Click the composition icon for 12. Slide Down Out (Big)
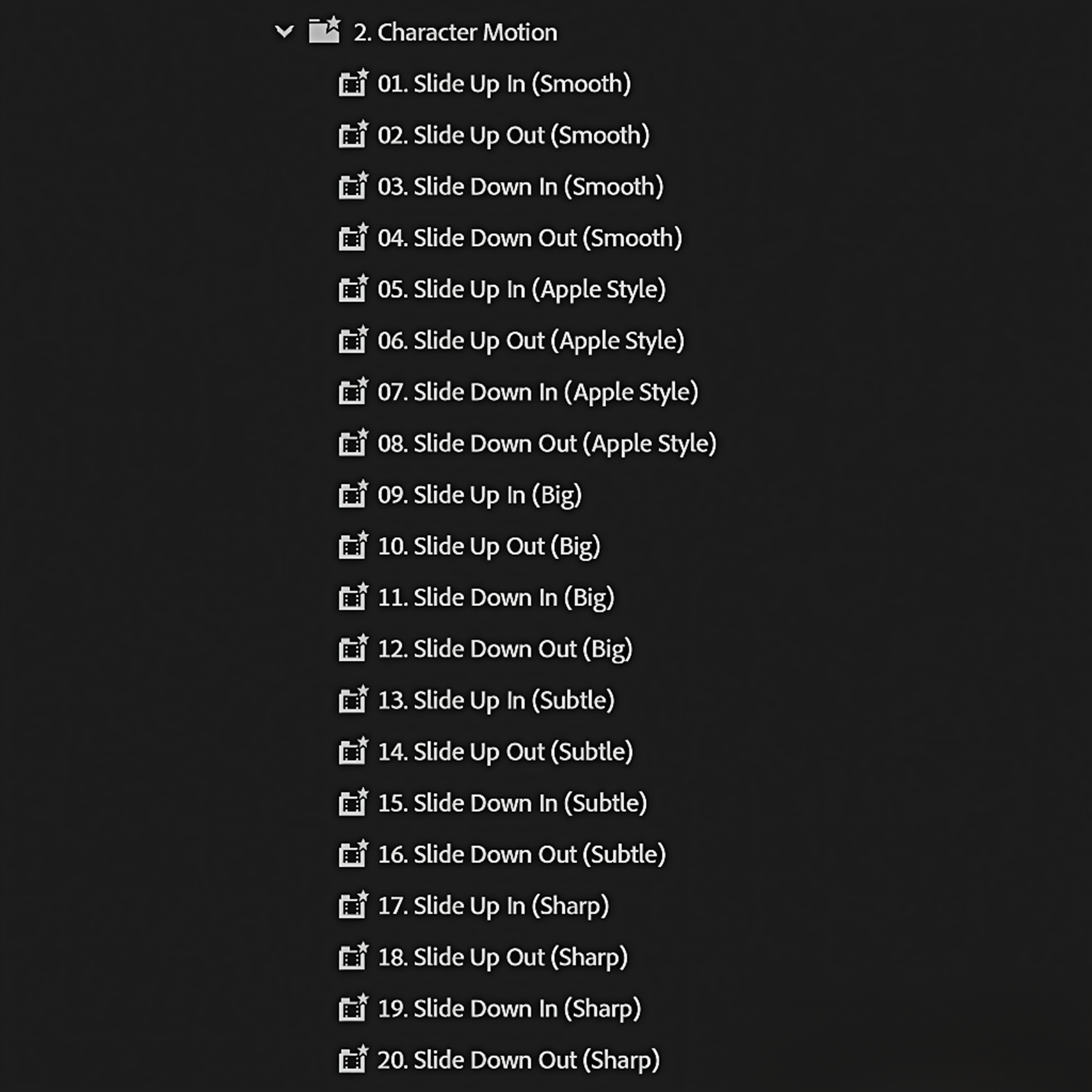The width and height of the screenshot is (1092, 1092). point(354,648)
